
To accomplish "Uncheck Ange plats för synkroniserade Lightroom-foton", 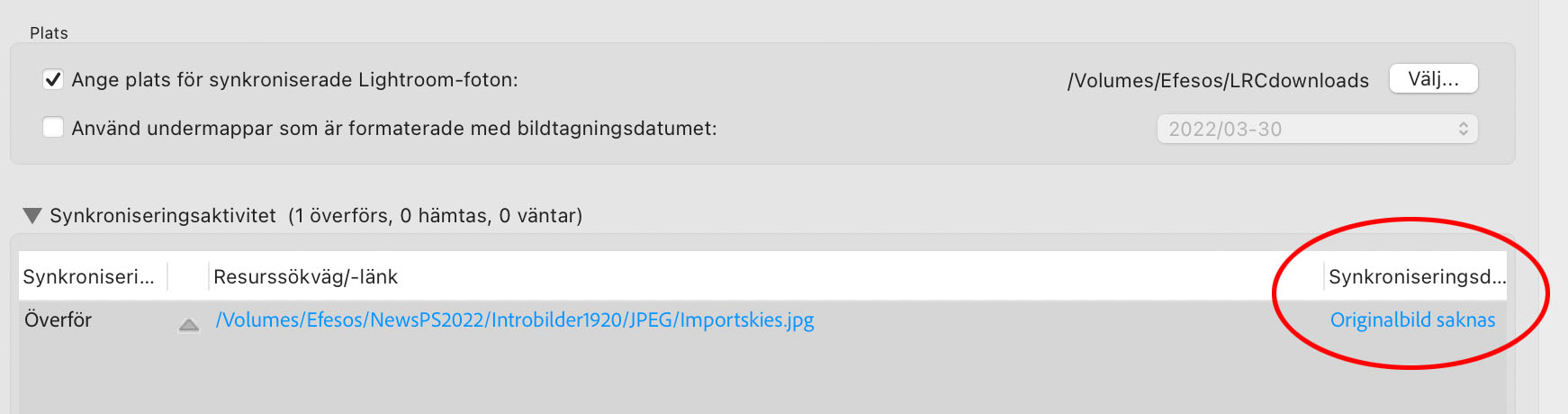I will (53, 79).
